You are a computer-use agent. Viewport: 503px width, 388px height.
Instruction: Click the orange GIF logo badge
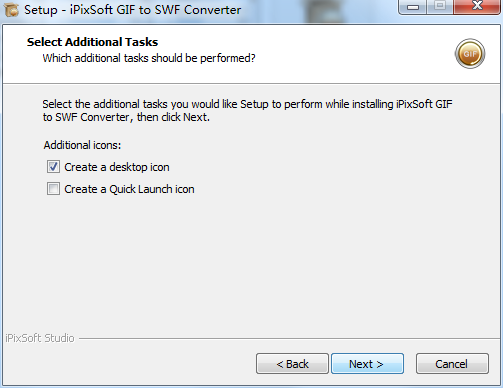[470, 54]
